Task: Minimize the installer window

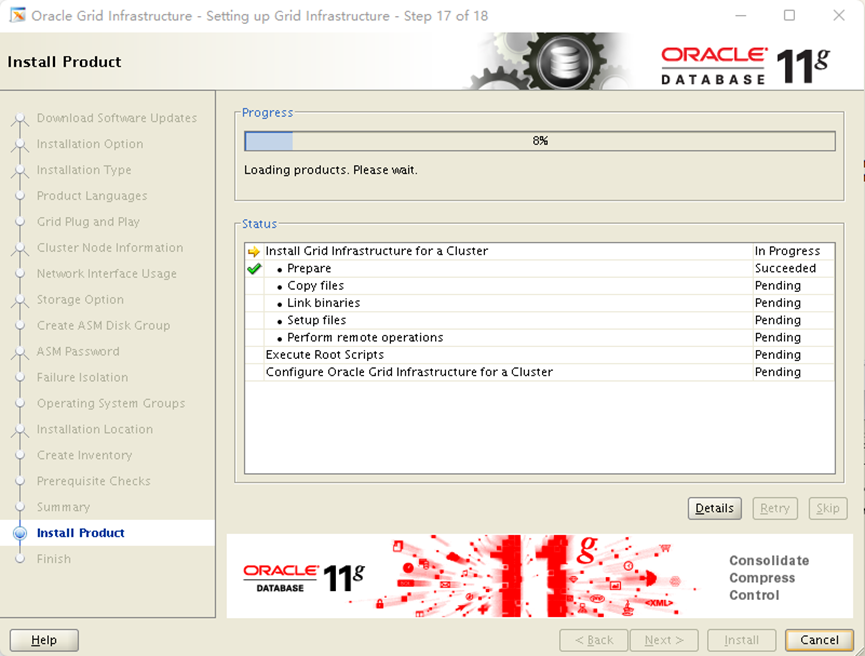Action: (x=741, y=15)
